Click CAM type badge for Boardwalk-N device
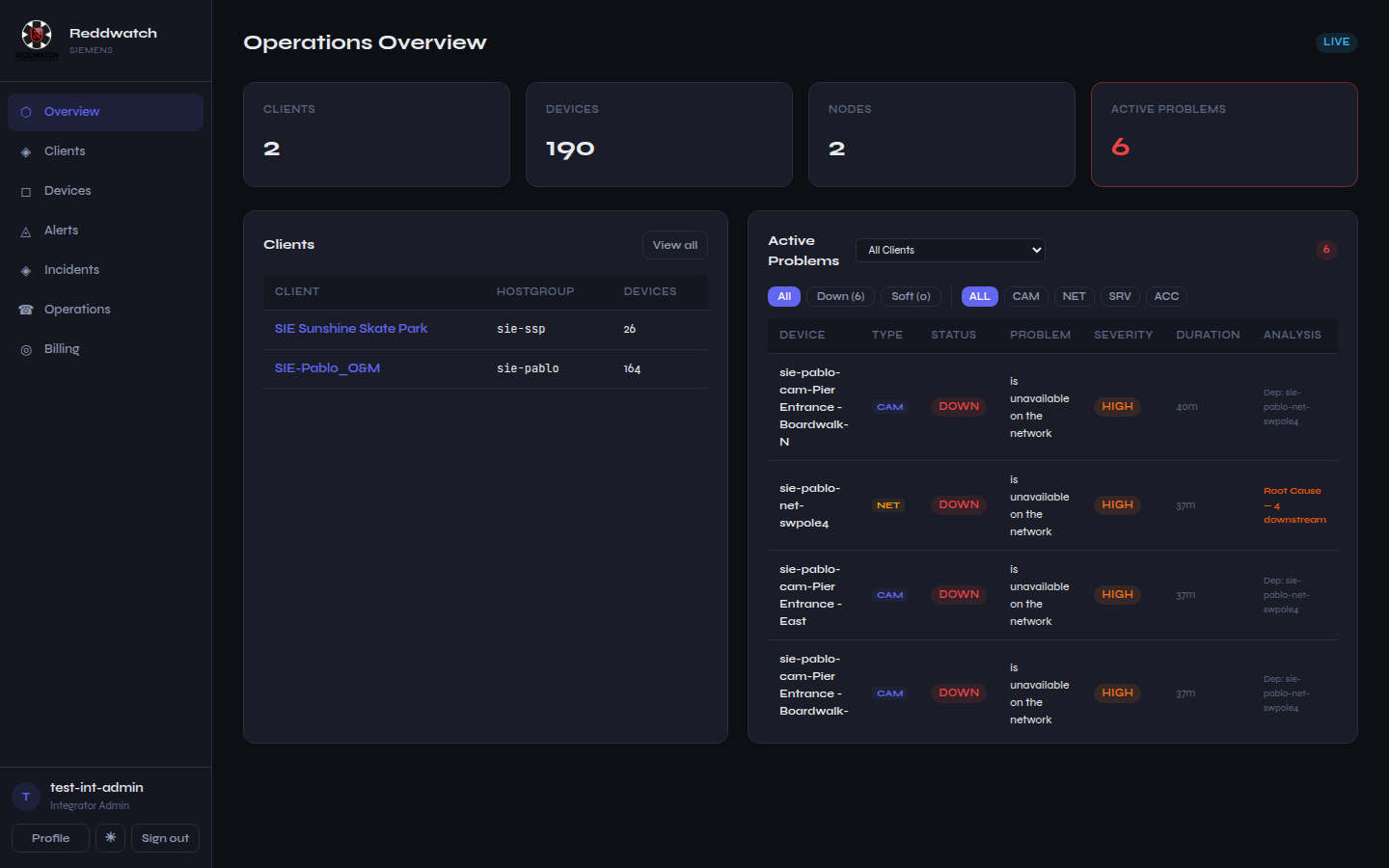 889,407
